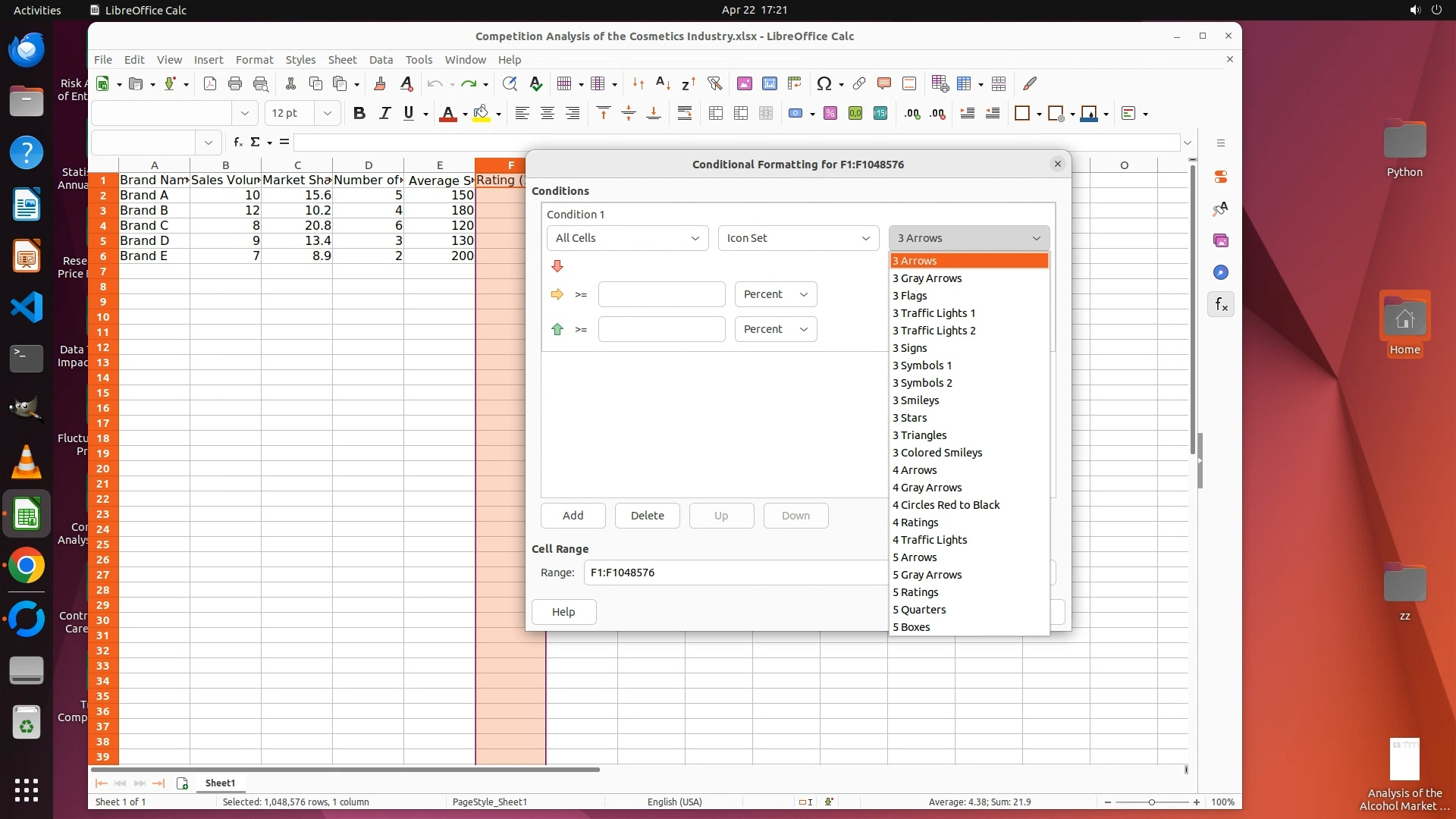Screen dimensions: 1456x819
Task: Click the Sort Ascending icon
Action: (663, 84)
